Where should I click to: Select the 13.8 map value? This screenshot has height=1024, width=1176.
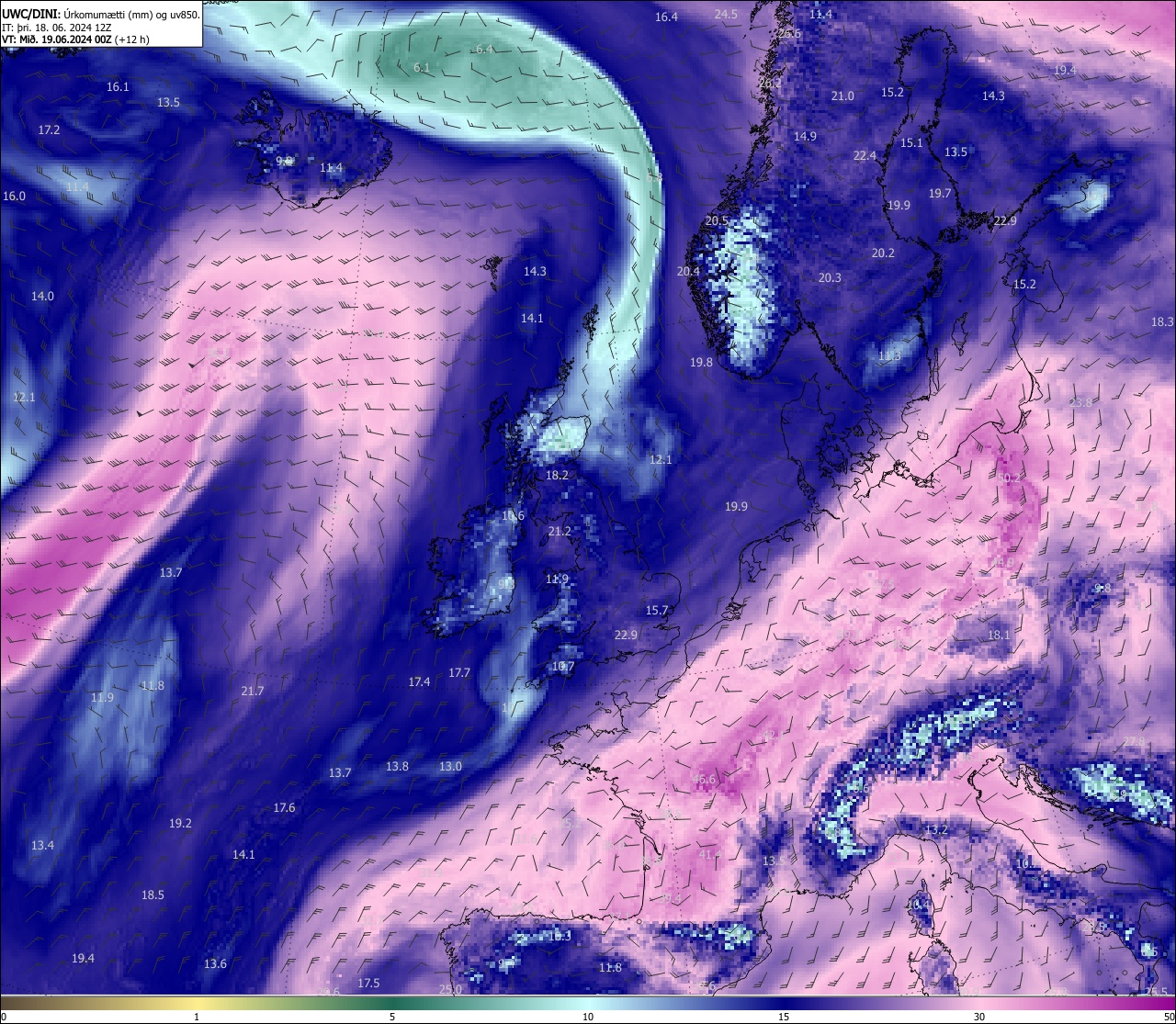click(397, 767)
